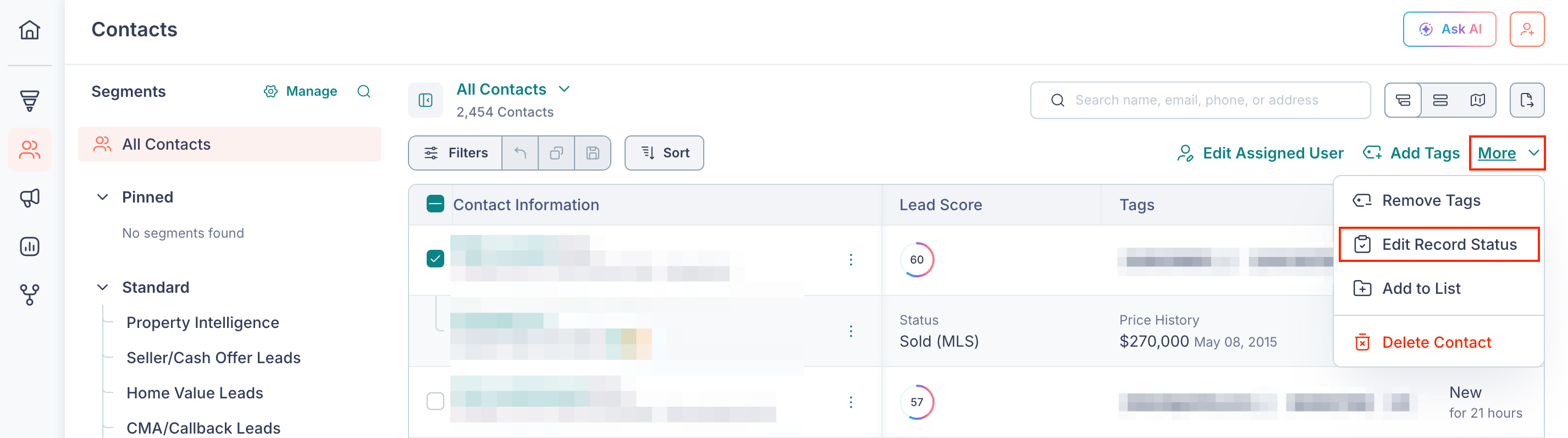Click the add contact icon button
1568x438 pixels.
[x=1526, y=29]
